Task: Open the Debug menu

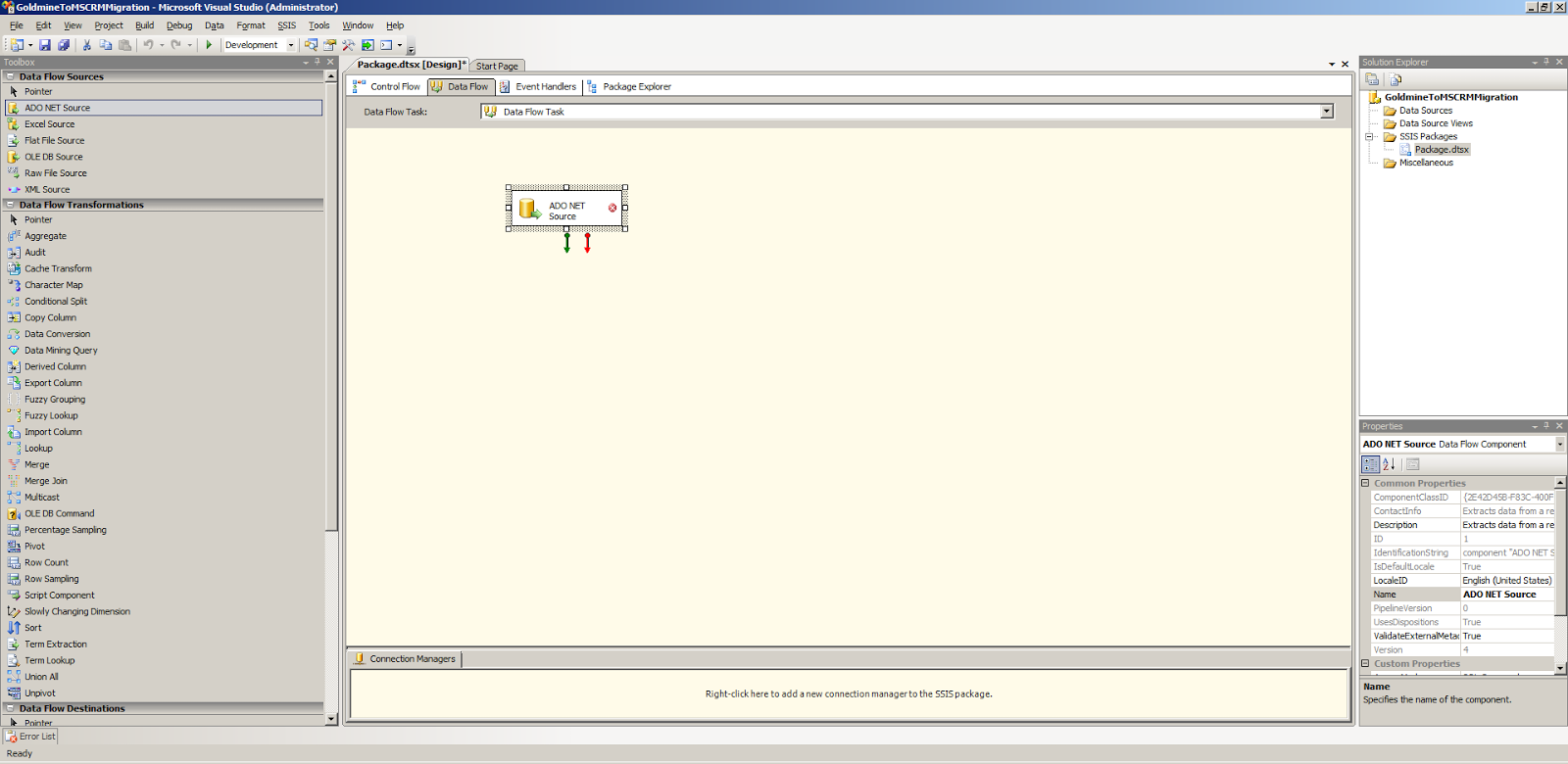Action: click(179, 25)
